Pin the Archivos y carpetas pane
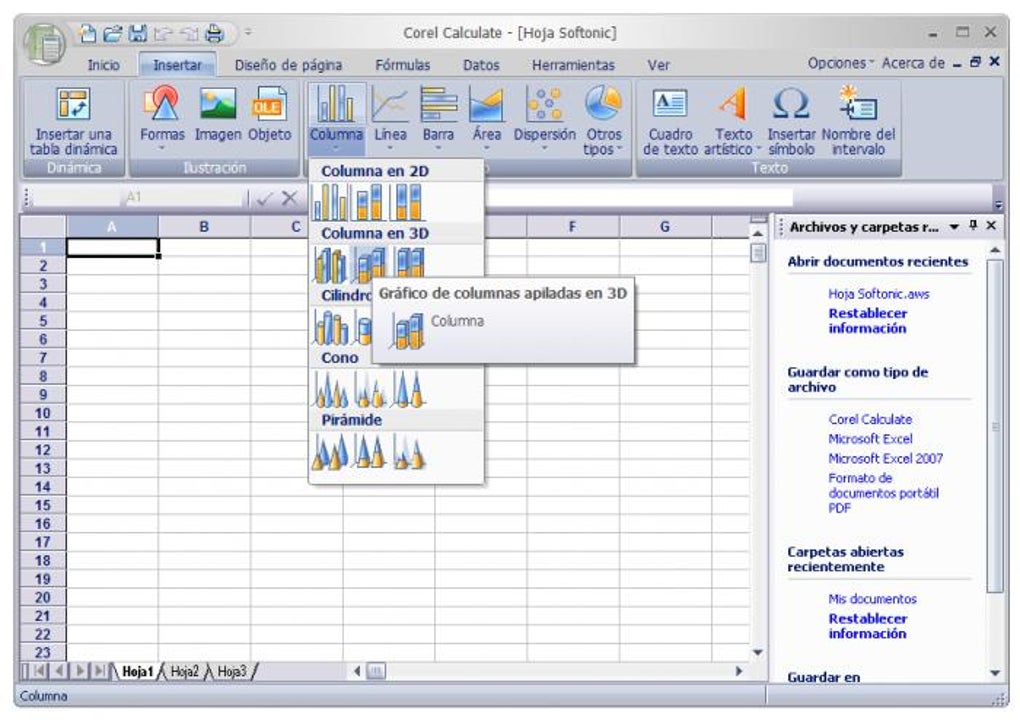 click(x=973, y=225)
